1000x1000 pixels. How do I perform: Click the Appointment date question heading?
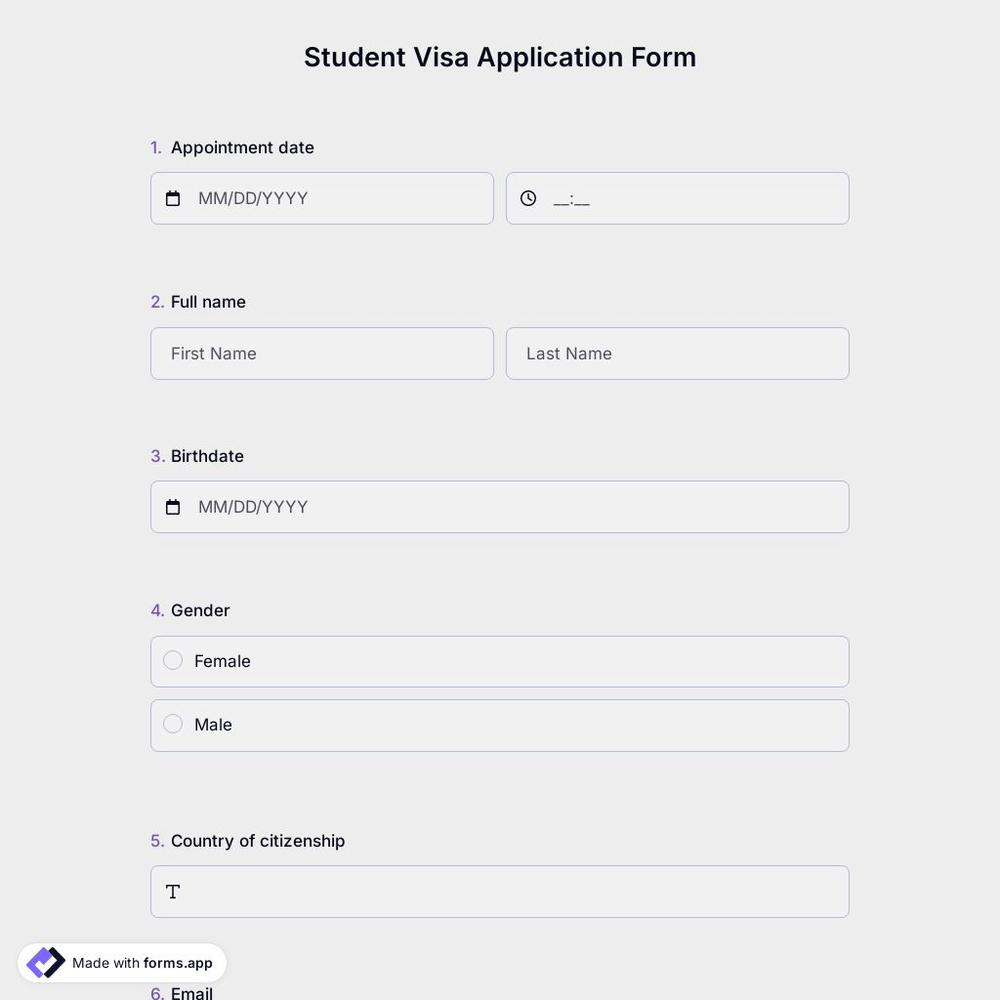pos(242,147)
